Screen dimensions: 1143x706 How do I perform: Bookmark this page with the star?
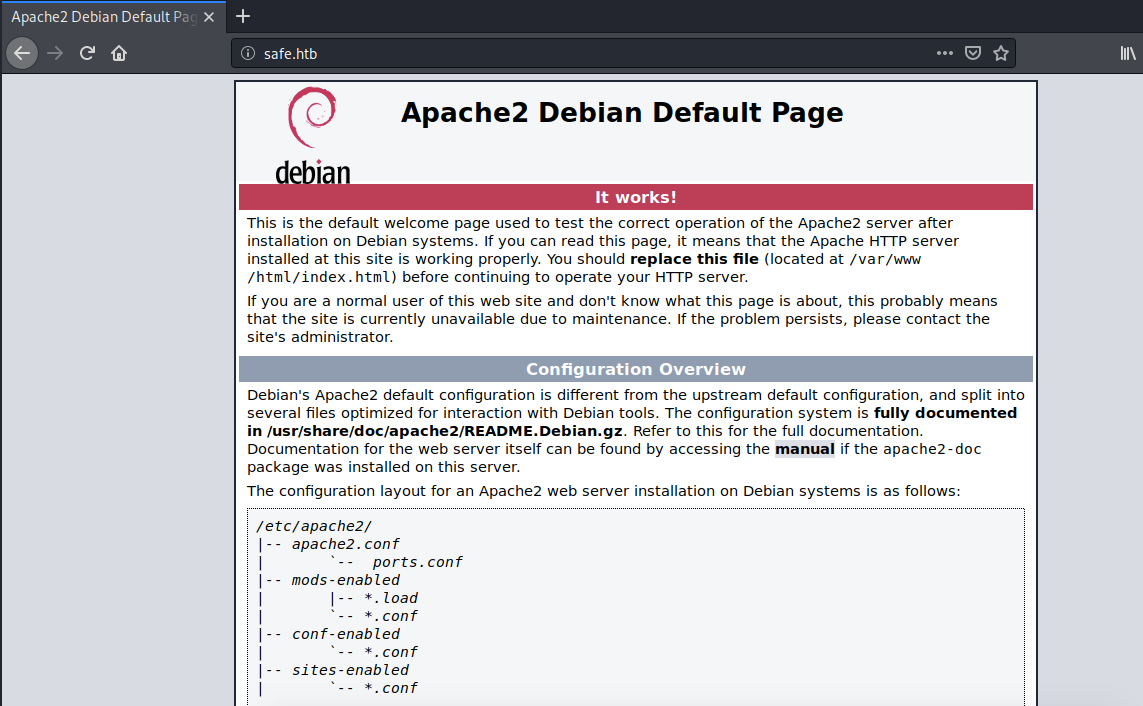pos(1000,53)
